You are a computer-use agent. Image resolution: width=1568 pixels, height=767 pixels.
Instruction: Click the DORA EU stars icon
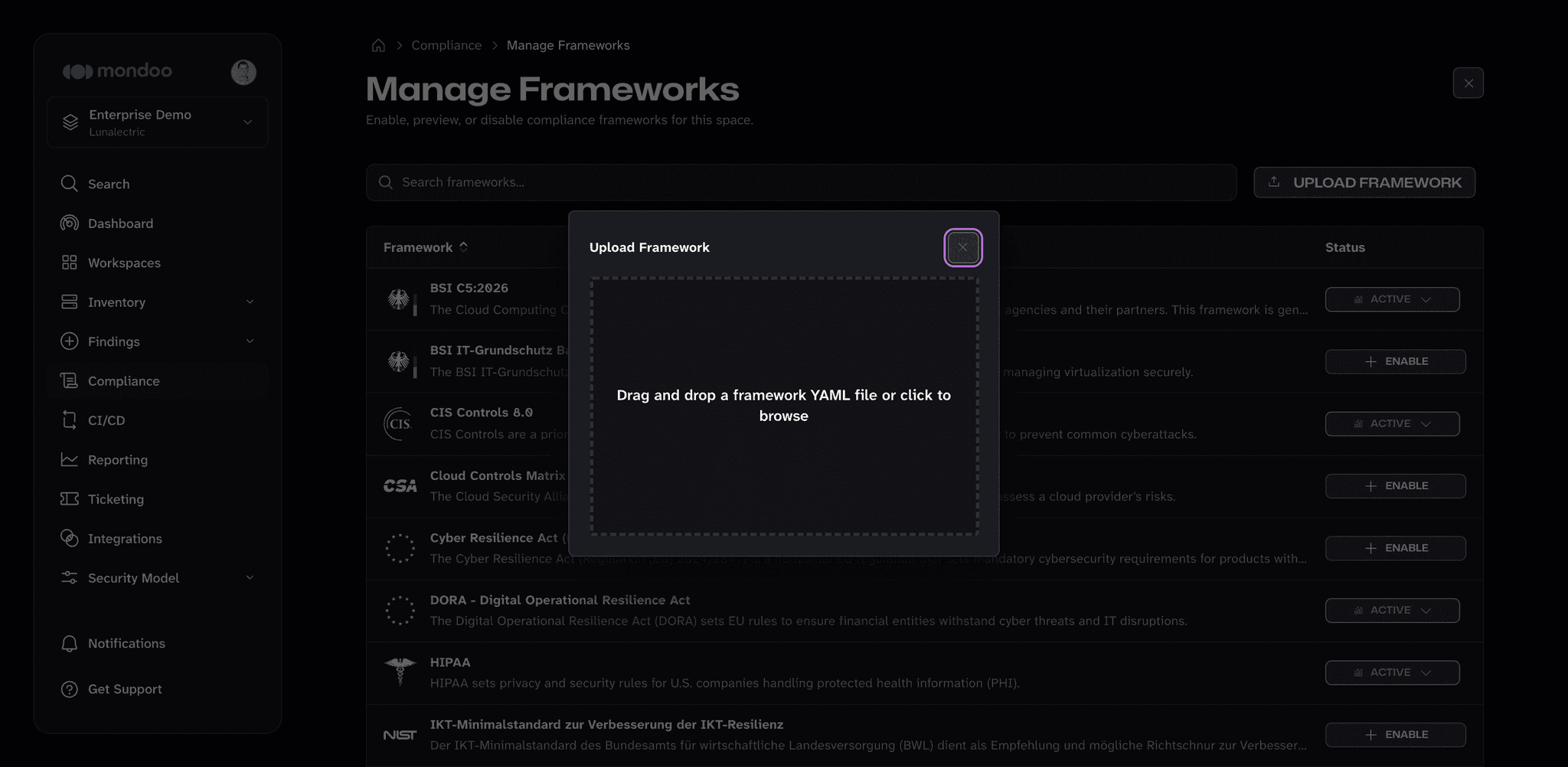click(x=400, y=610)
